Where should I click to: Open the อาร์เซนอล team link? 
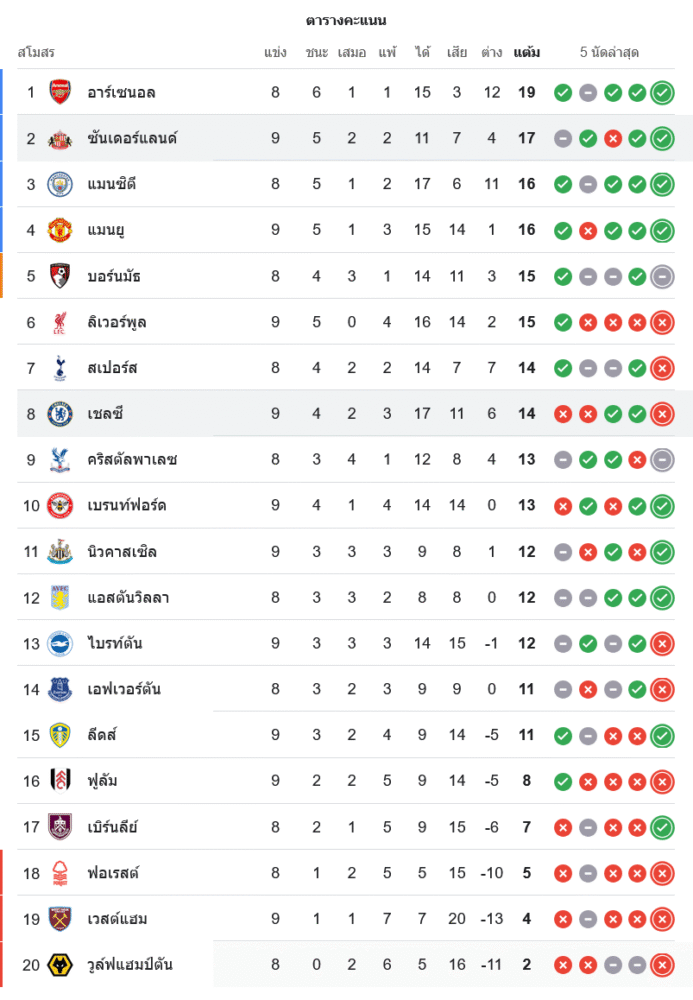(121, 93)
